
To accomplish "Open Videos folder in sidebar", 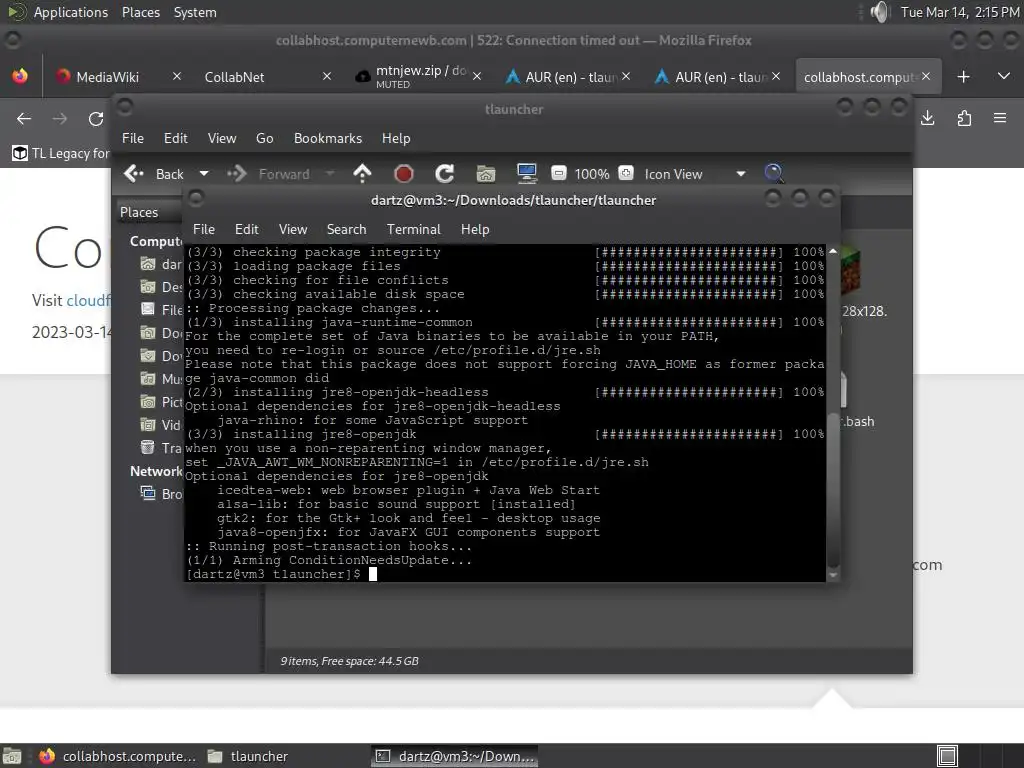I will 161,424.
